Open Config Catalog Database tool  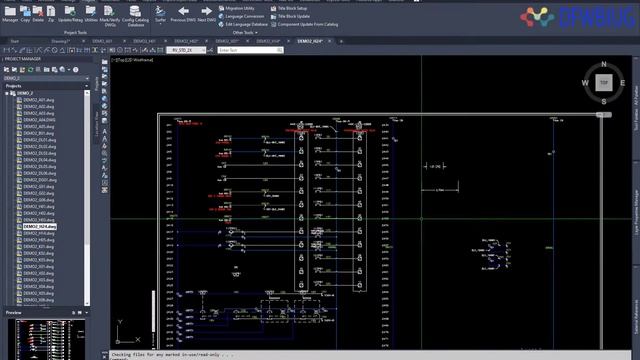coord(135,16)
